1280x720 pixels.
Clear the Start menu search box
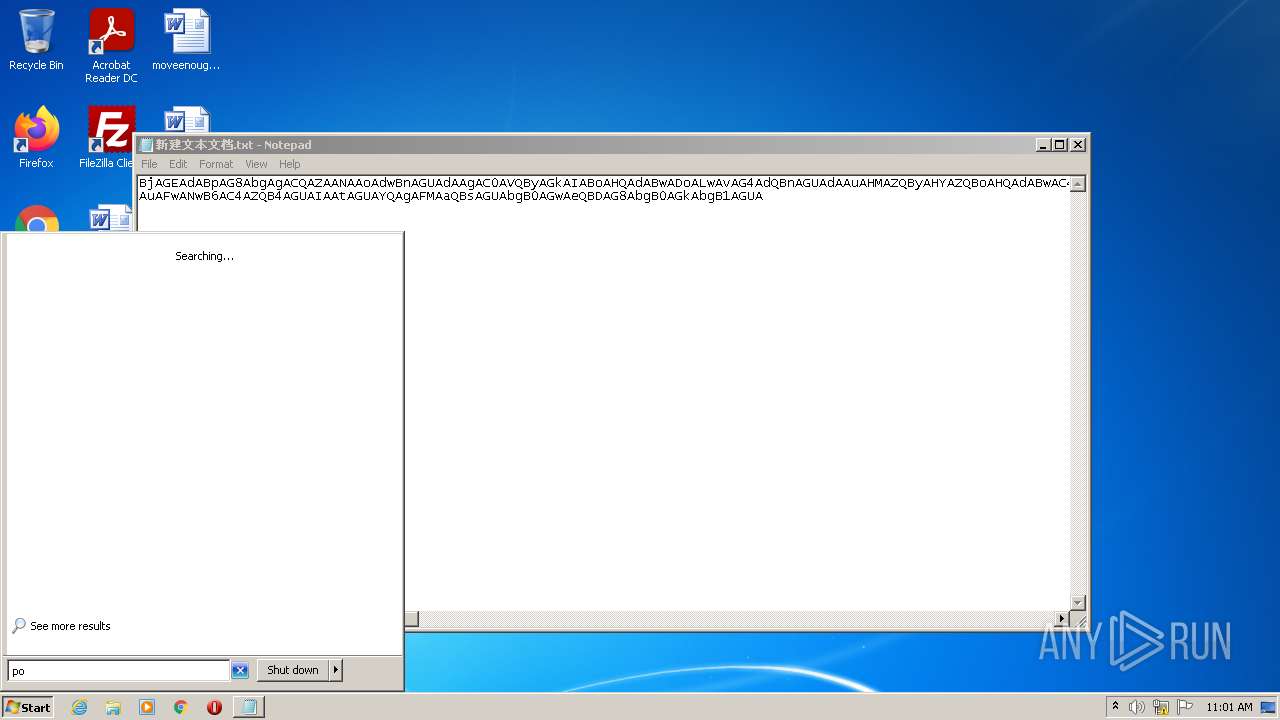click(x=240, y=670)
